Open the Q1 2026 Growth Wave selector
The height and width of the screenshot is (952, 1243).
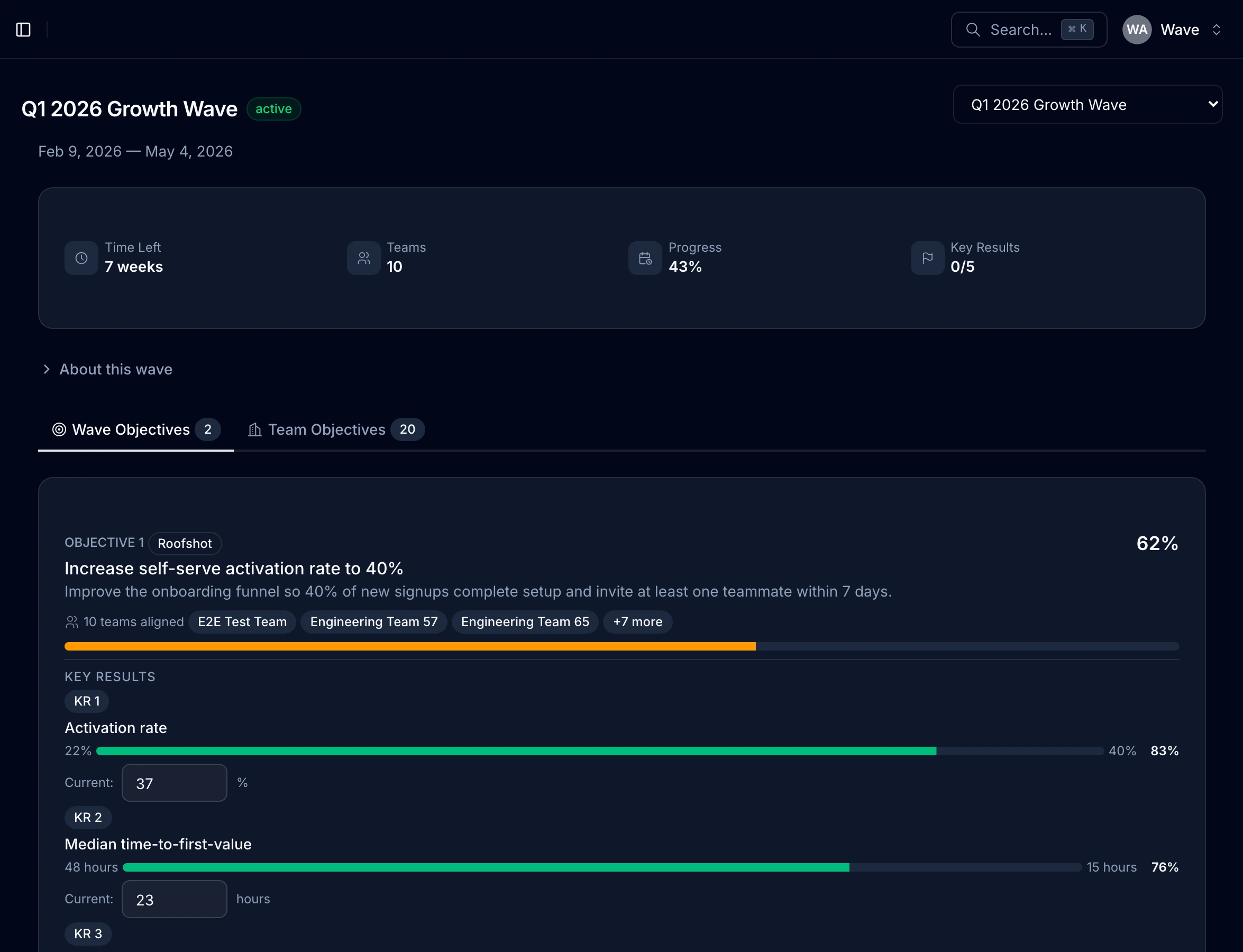1087,104
